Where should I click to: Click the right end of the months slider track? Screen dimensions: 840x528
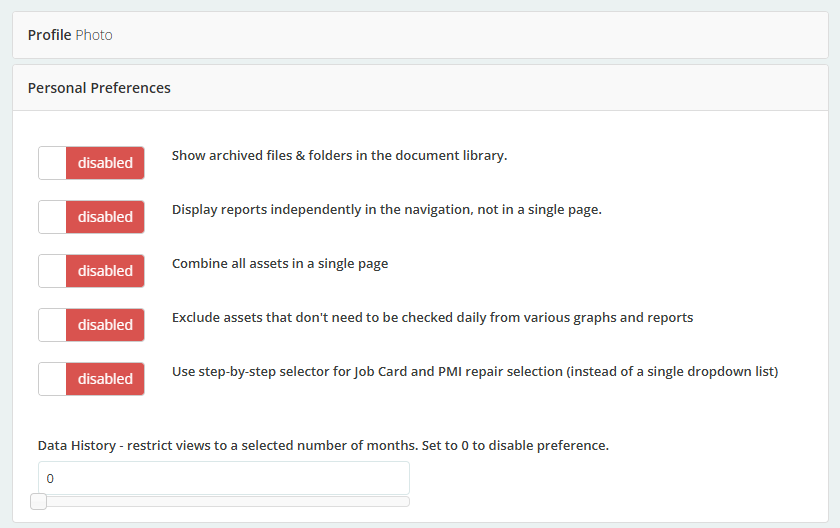[404, 501]
